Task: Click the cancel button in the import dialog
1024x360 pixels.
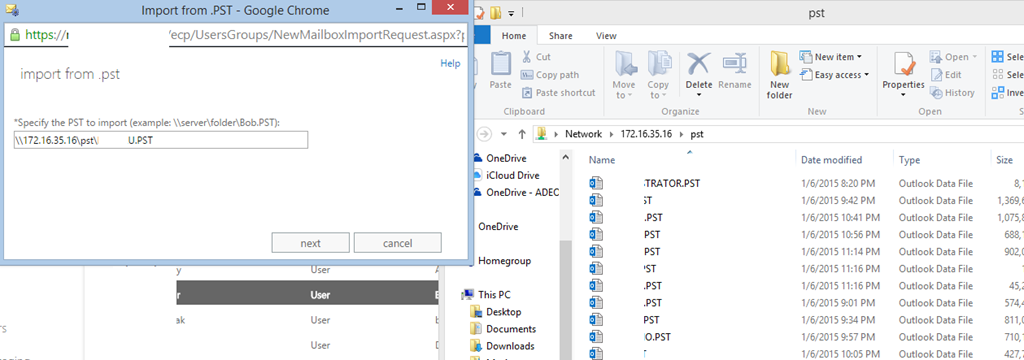Action: pyautogui.click(x=397, y=243)
